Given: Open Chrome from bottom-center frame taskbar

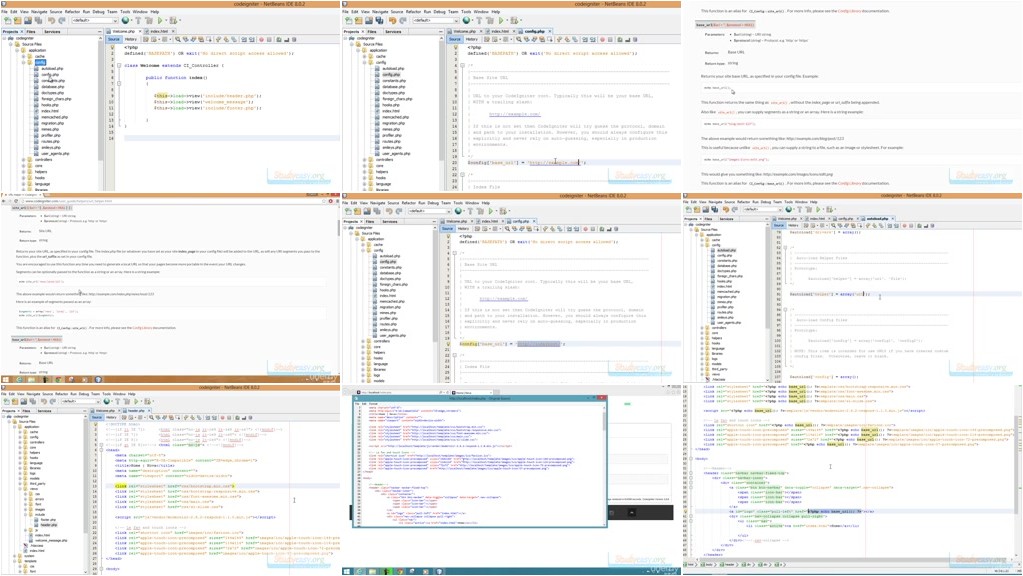Looking at the screenshot, I should (x=400, y=571).
